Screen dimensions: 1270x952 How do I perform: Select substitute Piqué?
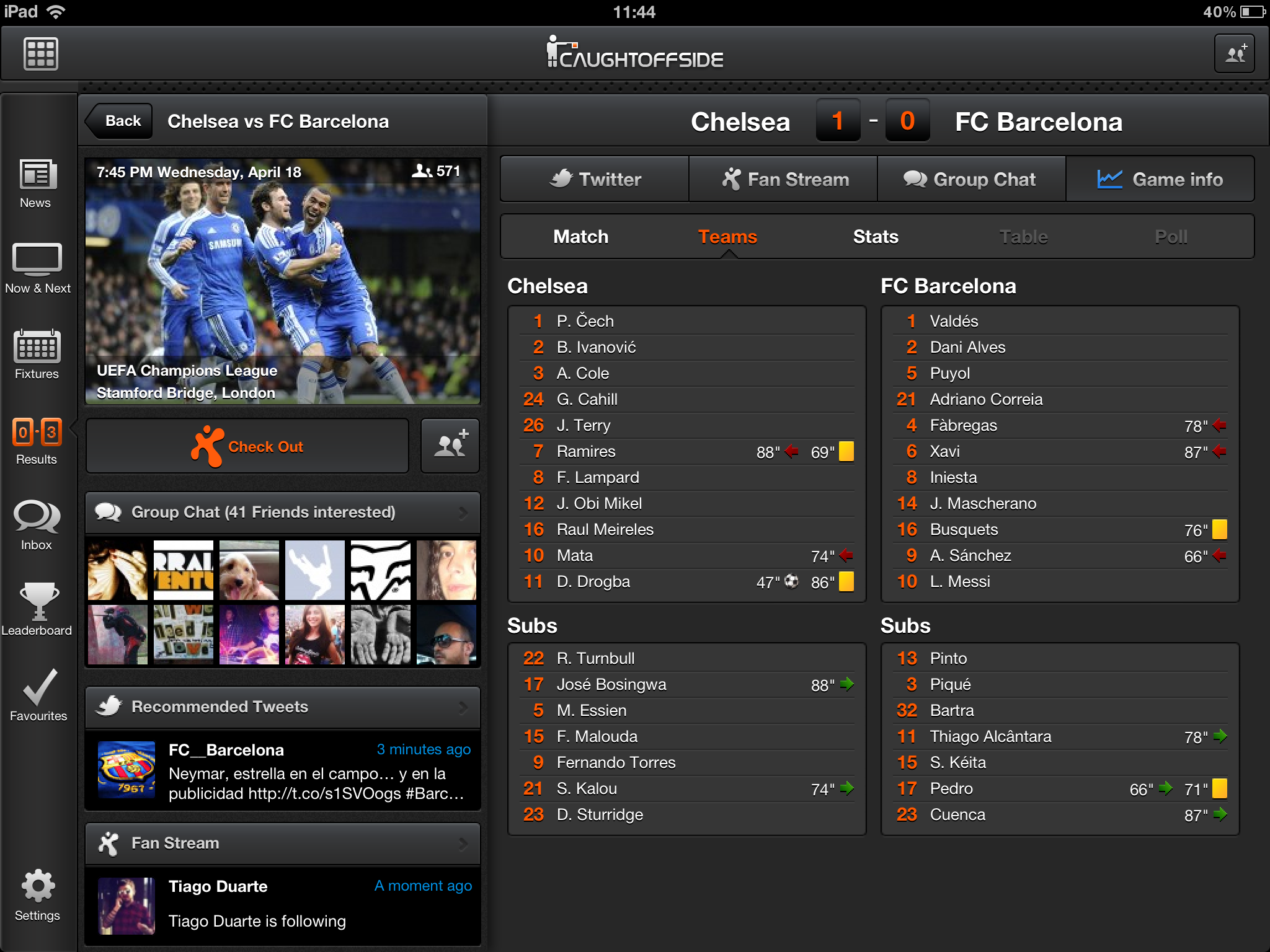[x=1060, y=684]
